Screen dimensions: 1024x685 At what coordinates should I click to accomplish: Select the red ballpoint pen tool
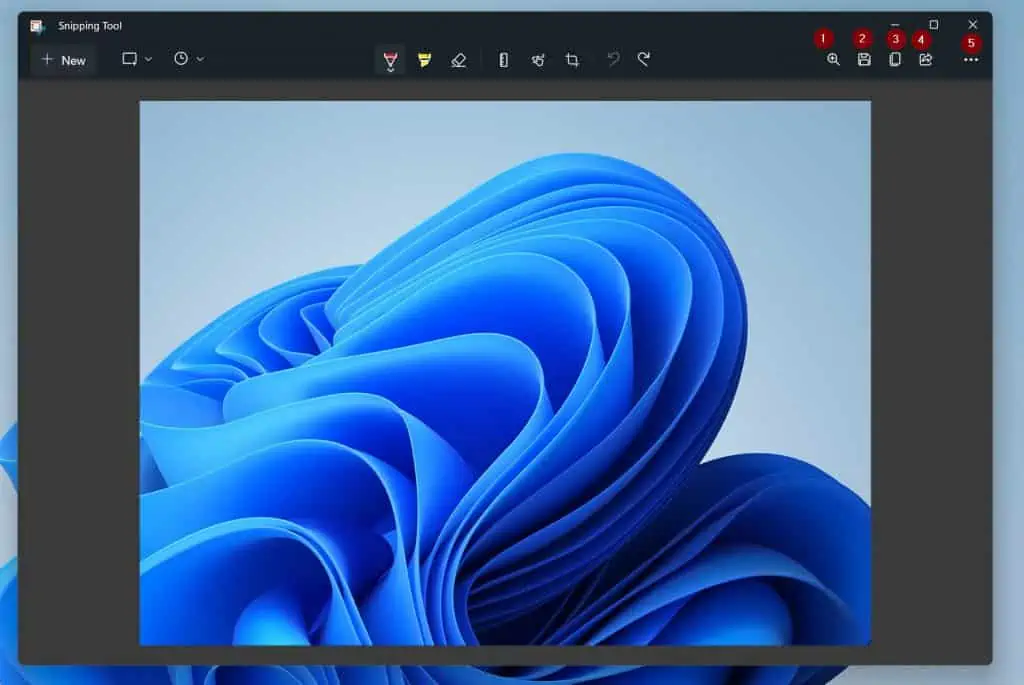pos(390,60)
